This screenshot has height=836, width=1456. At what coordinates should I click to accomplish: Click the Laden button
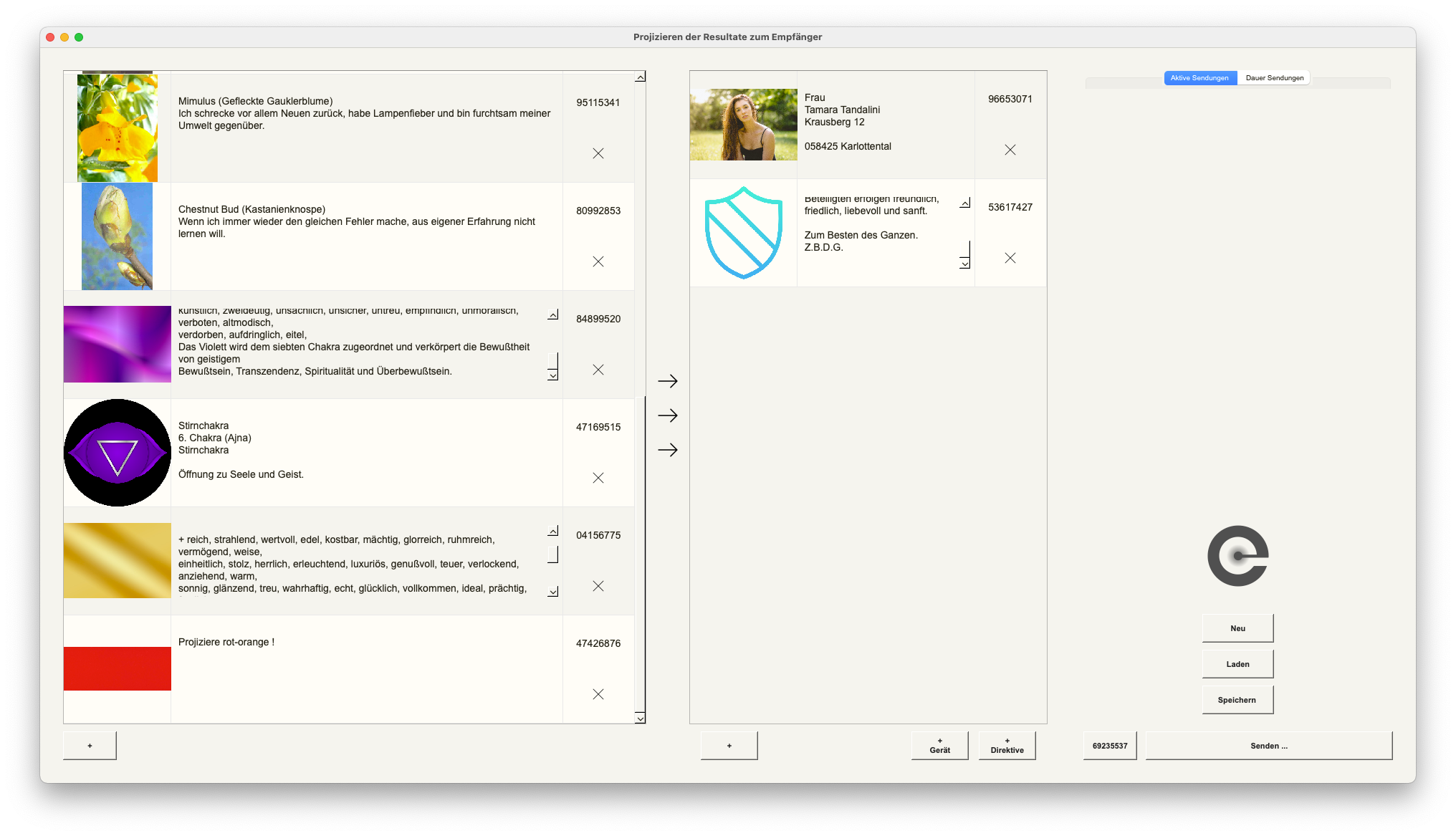pos(1237,664)
